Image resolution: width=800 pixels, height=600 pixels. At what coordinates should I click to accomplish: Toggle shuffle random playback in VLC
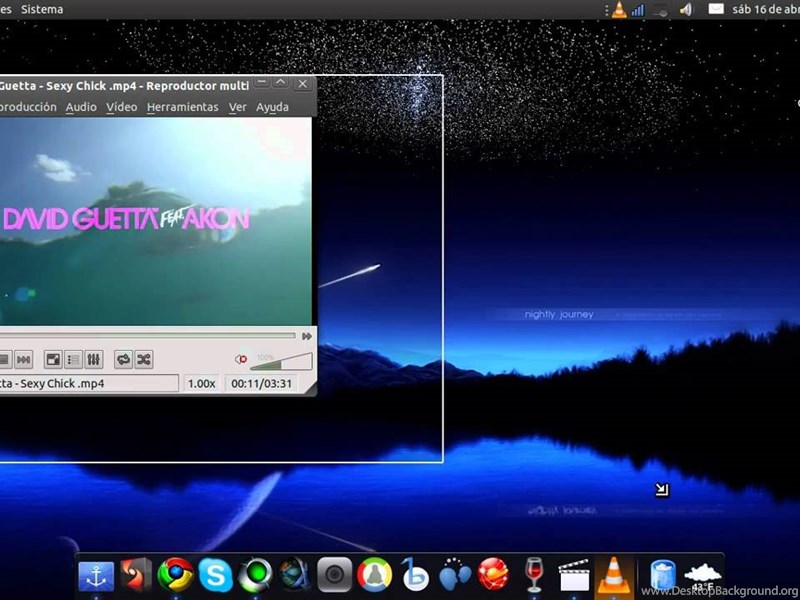click(x=144, y=360)
